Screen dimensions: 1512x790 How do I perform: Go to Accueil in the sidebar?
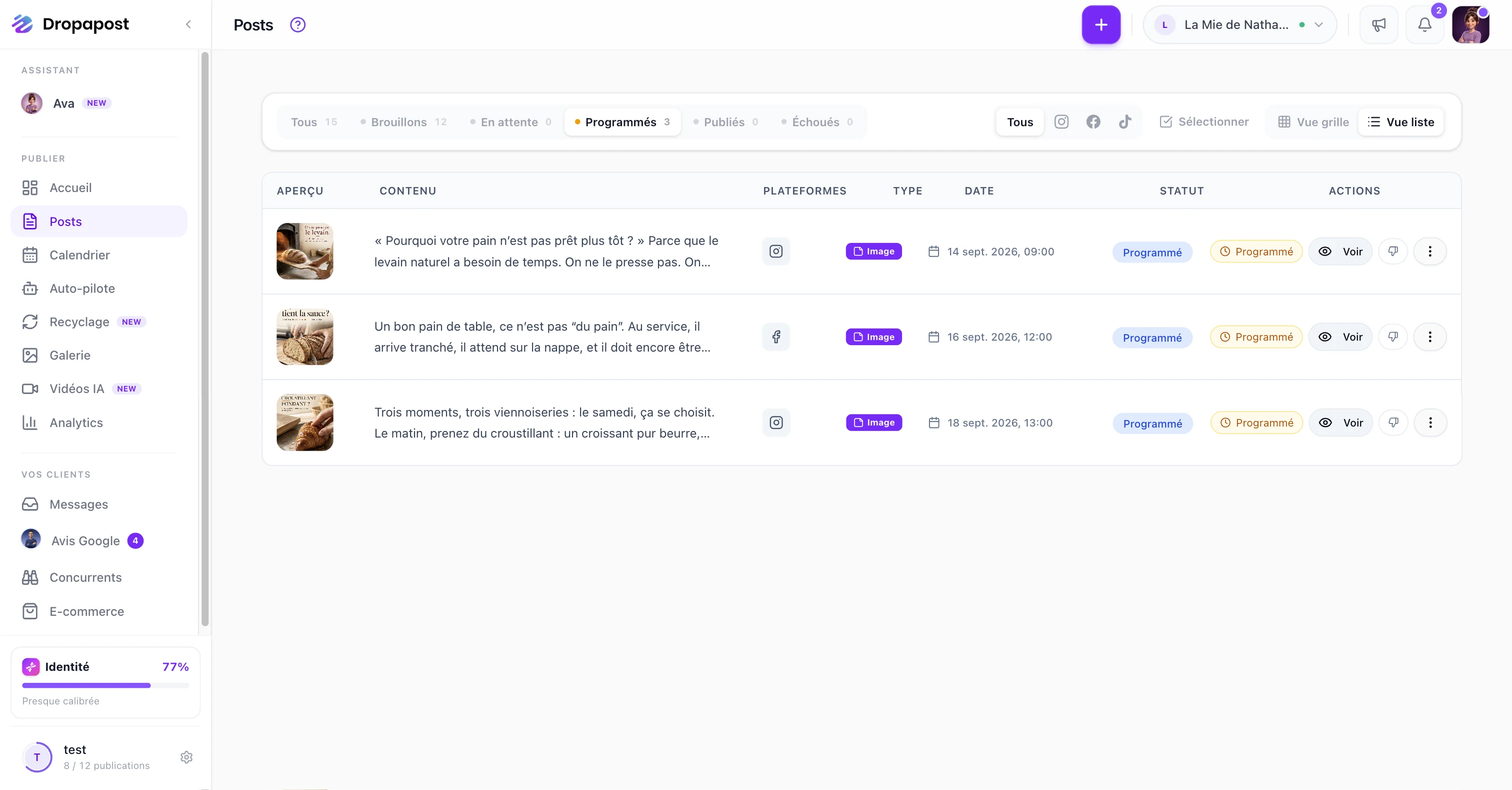tap(98, 188)
